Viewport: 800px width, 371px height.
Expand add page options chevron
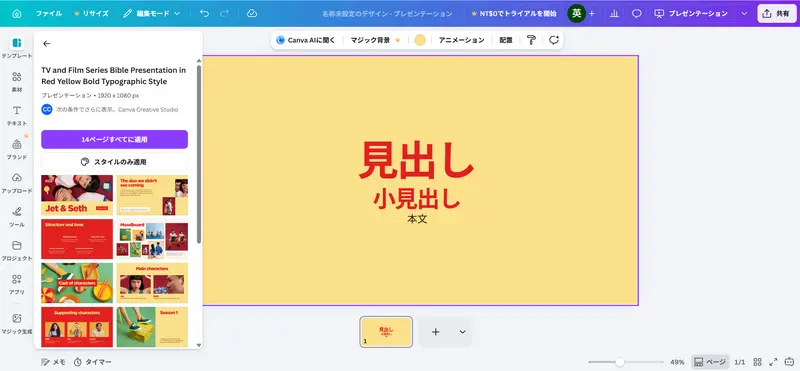tap(462, 332)
